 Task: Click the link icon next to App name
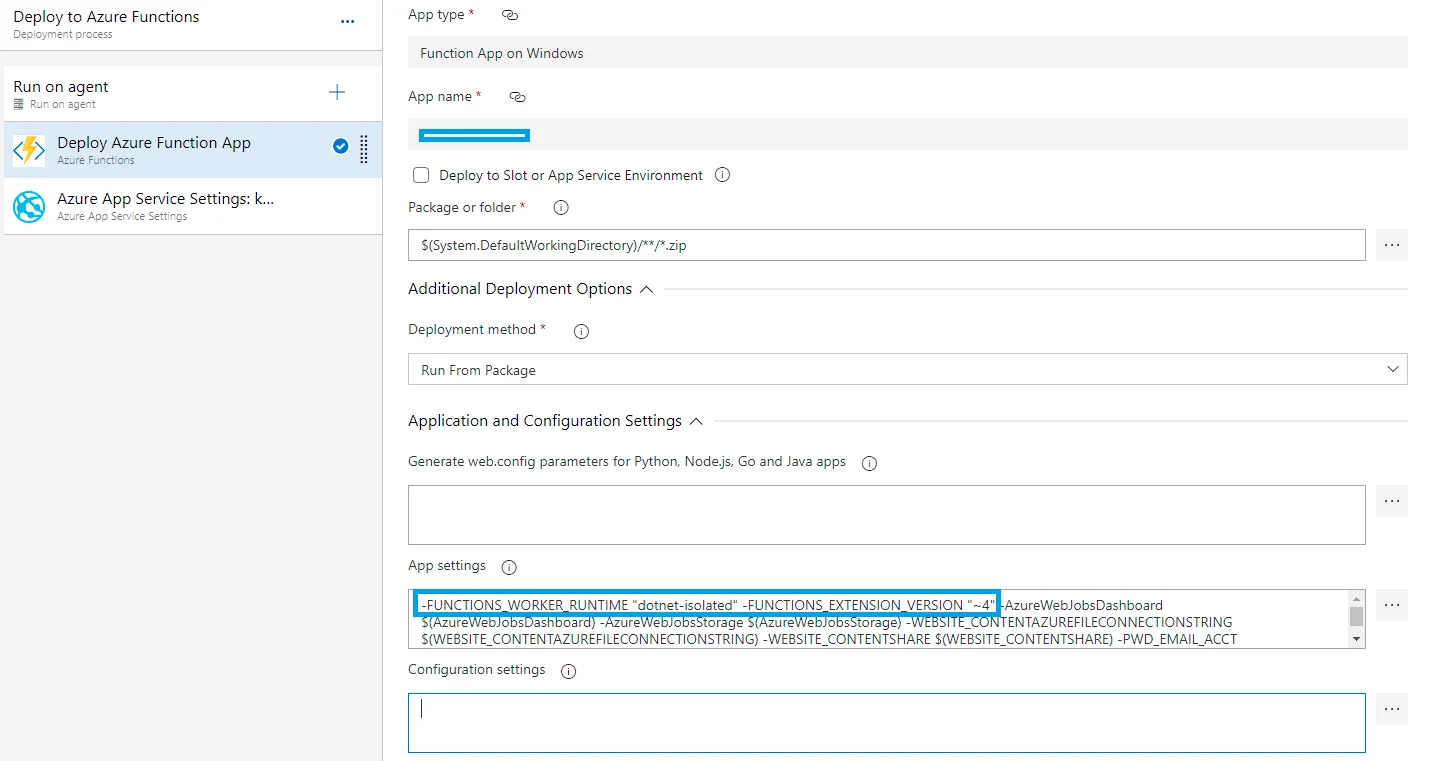[x=517, y=97]
